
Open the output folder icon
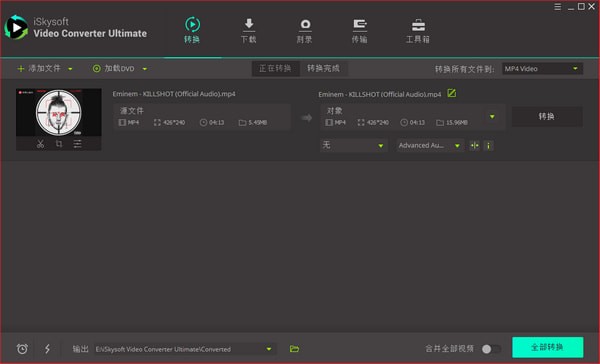coord(294,349)
